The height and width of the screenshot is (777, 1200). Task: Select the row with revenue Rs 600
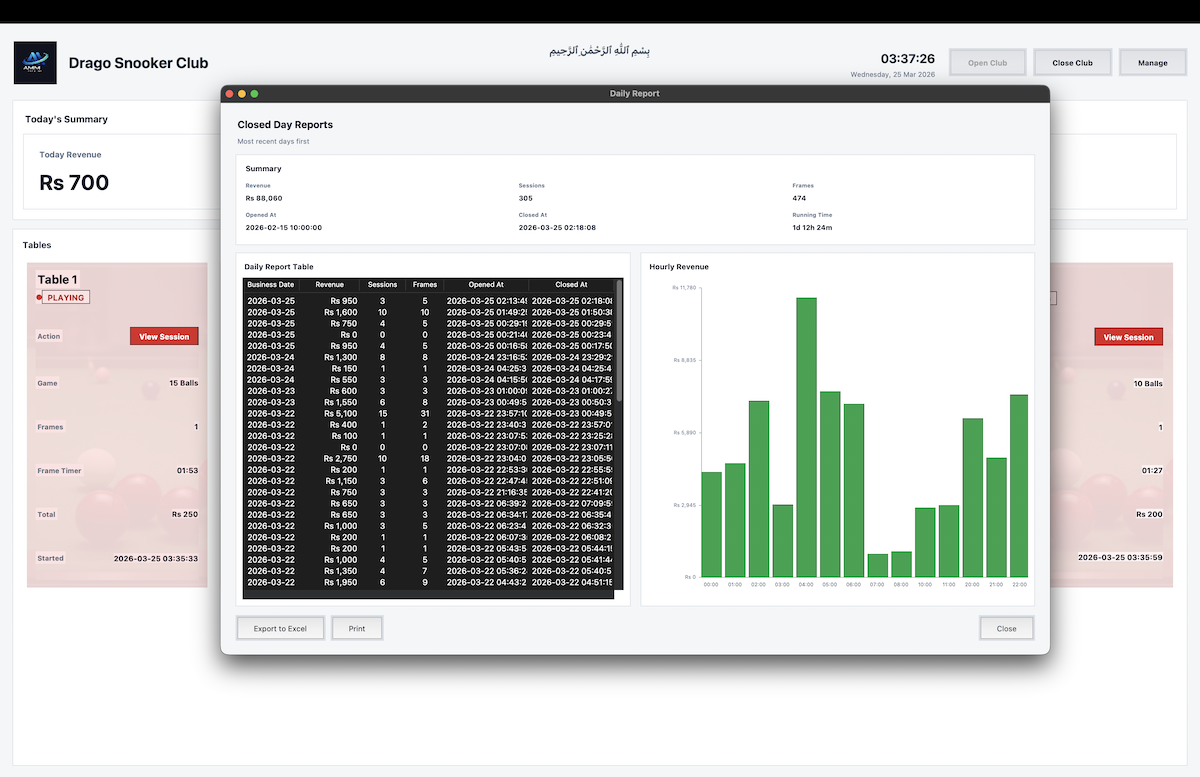429,391
